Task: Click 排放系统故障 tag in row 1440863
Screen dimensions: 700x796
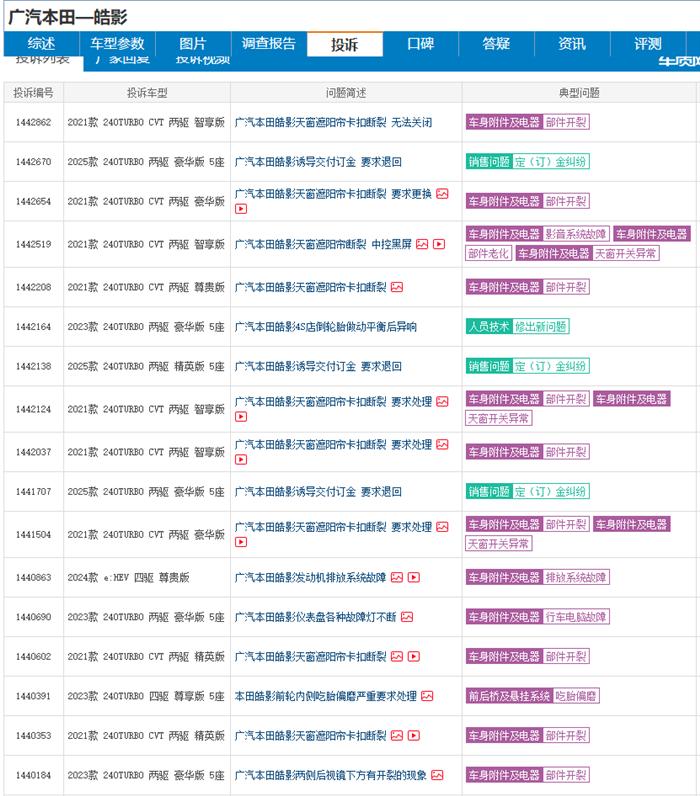Action: 576,577
